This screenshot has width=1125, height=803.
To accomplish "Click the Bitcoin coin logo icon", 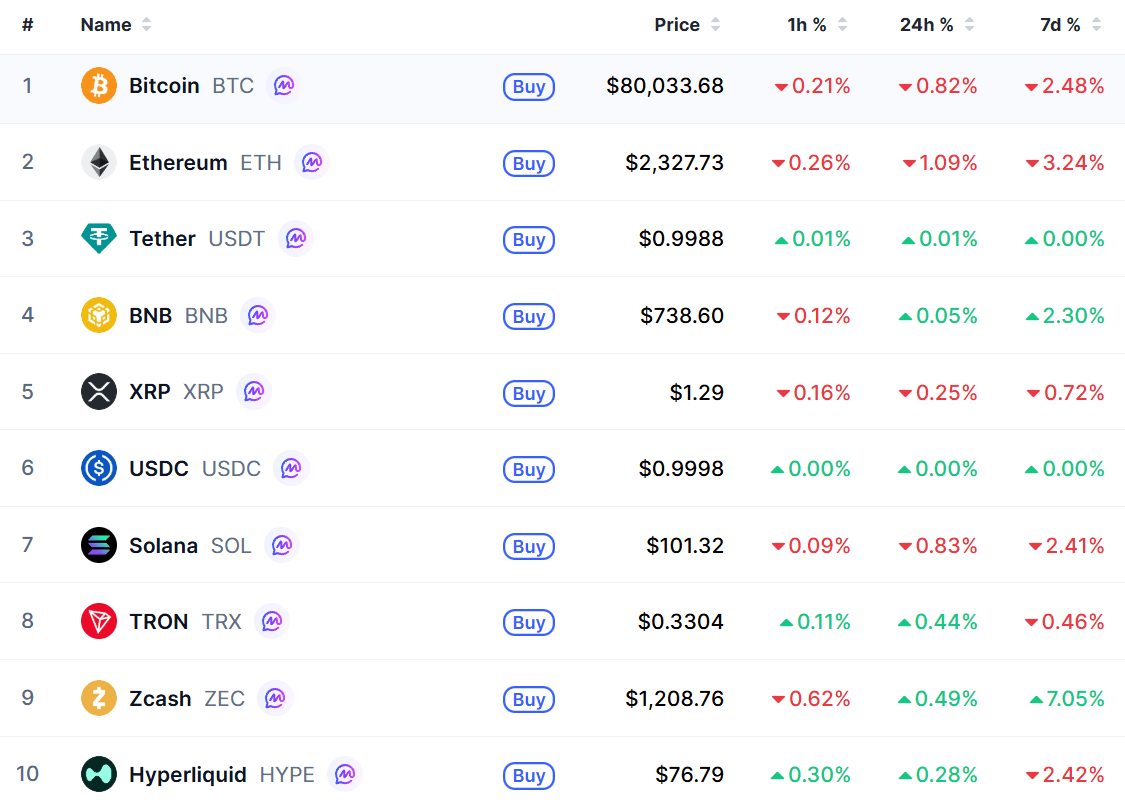I will pos(99,85).
